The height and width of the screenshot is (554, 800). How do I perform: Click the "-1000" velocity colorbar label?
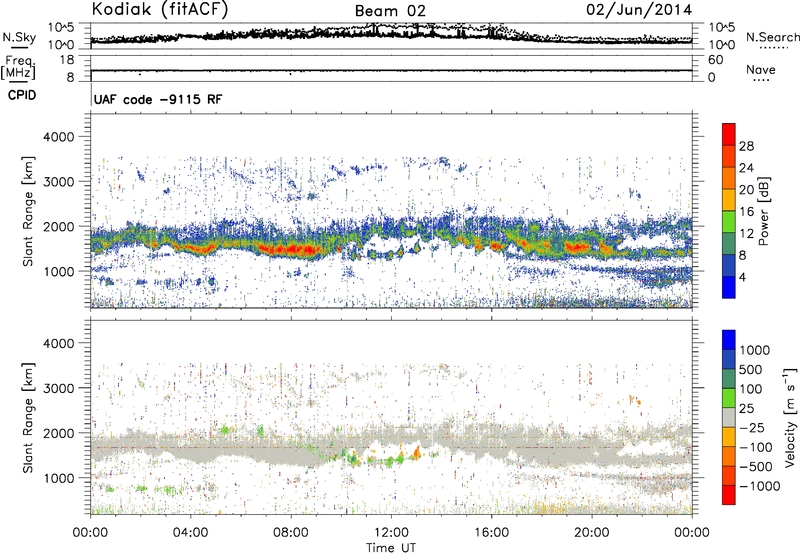click(x=760, y=486)
